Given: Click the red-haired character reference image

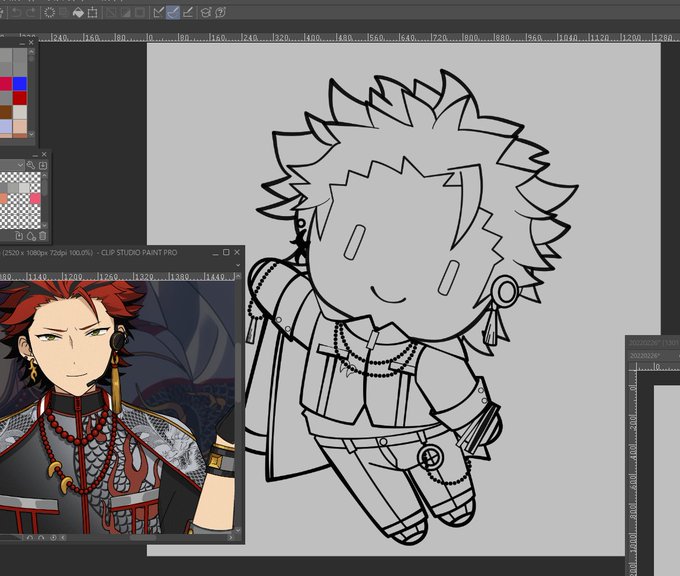Looking at the screenshot, I should (x=117, y=408).
